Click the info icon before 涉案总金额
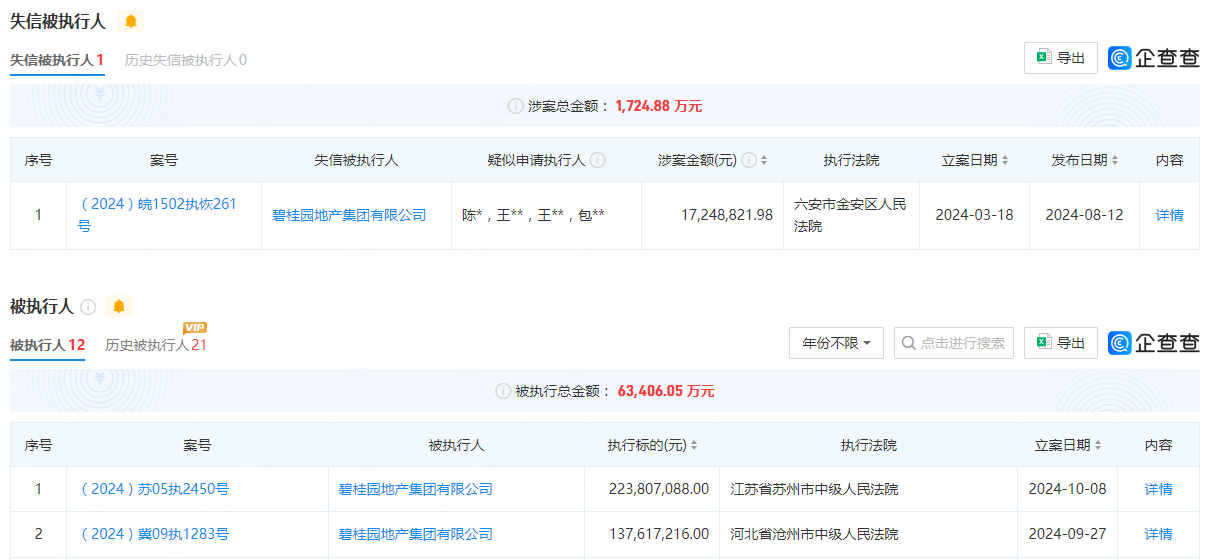Screen dimensions: 1210x560 pyautogui.click(x=515, y=106)
